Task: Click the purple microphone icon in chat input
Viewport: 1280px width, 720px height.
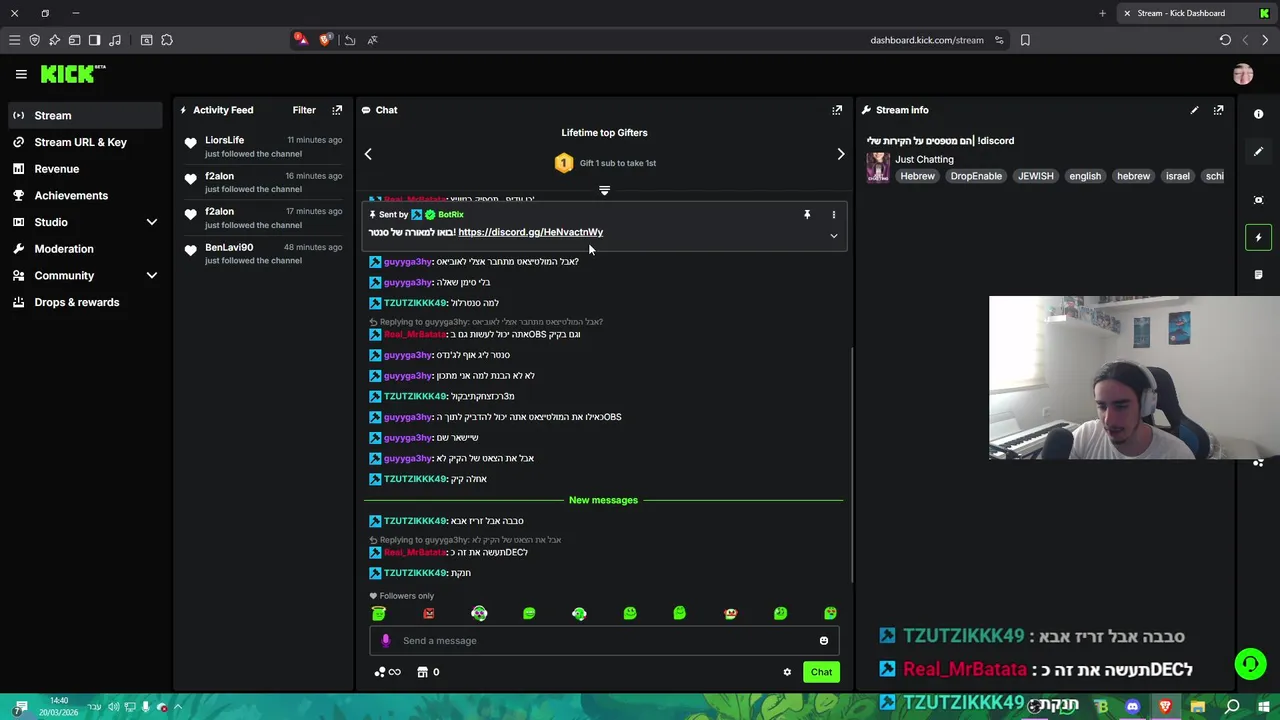Action: 386,641
